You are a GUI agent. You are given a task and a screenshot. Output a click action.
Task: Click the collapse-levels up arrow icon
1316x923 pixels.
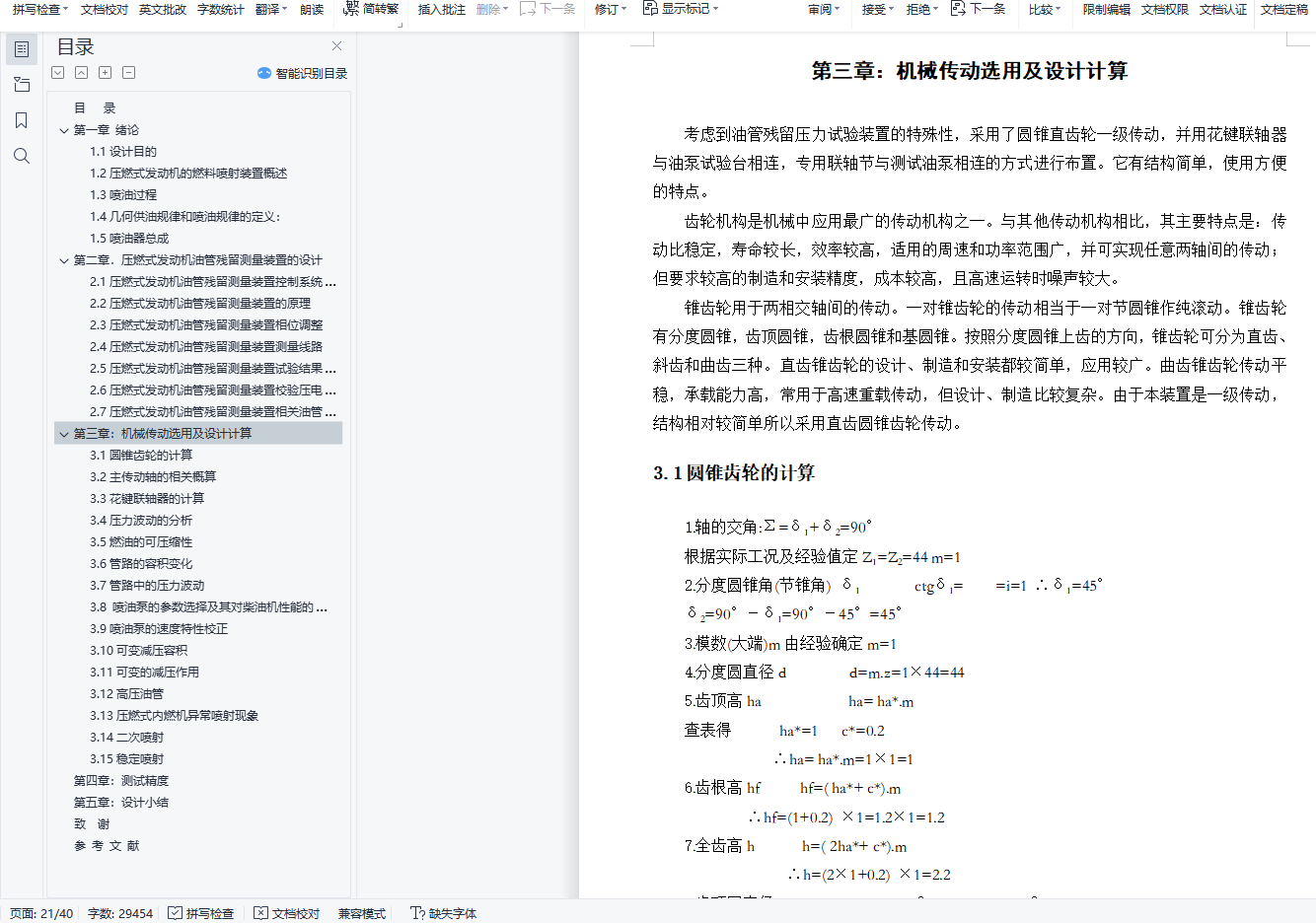click(82, 73)
